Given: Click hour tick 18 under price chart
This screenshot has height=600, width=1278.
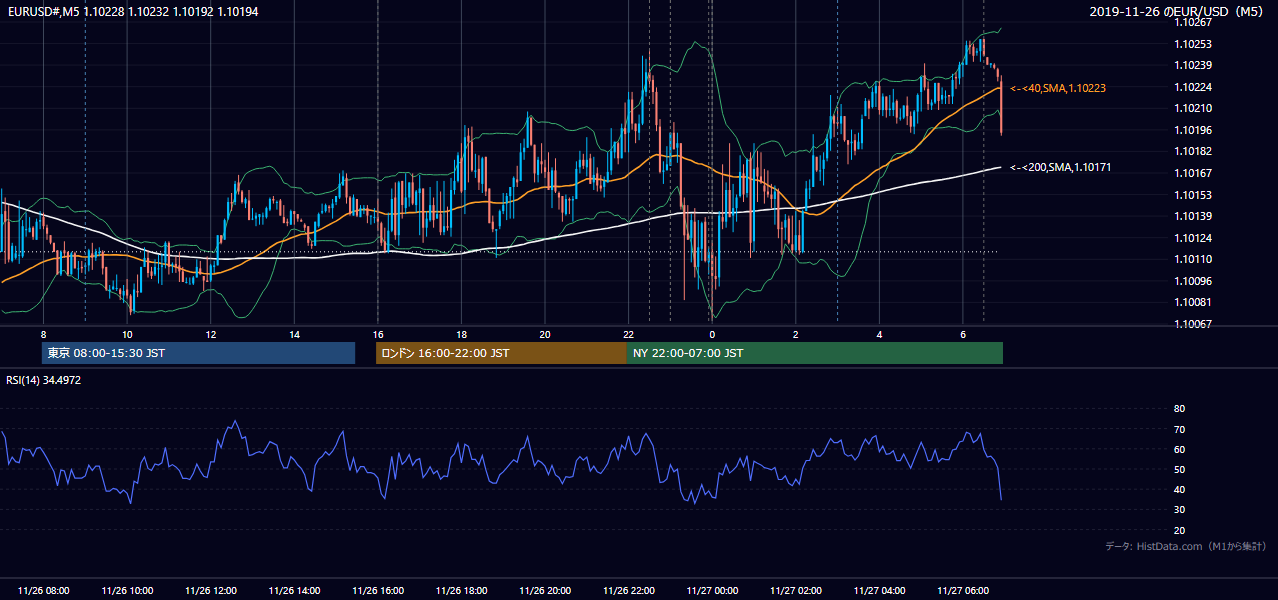Looking at the screenshot, I should pos(461,334).
